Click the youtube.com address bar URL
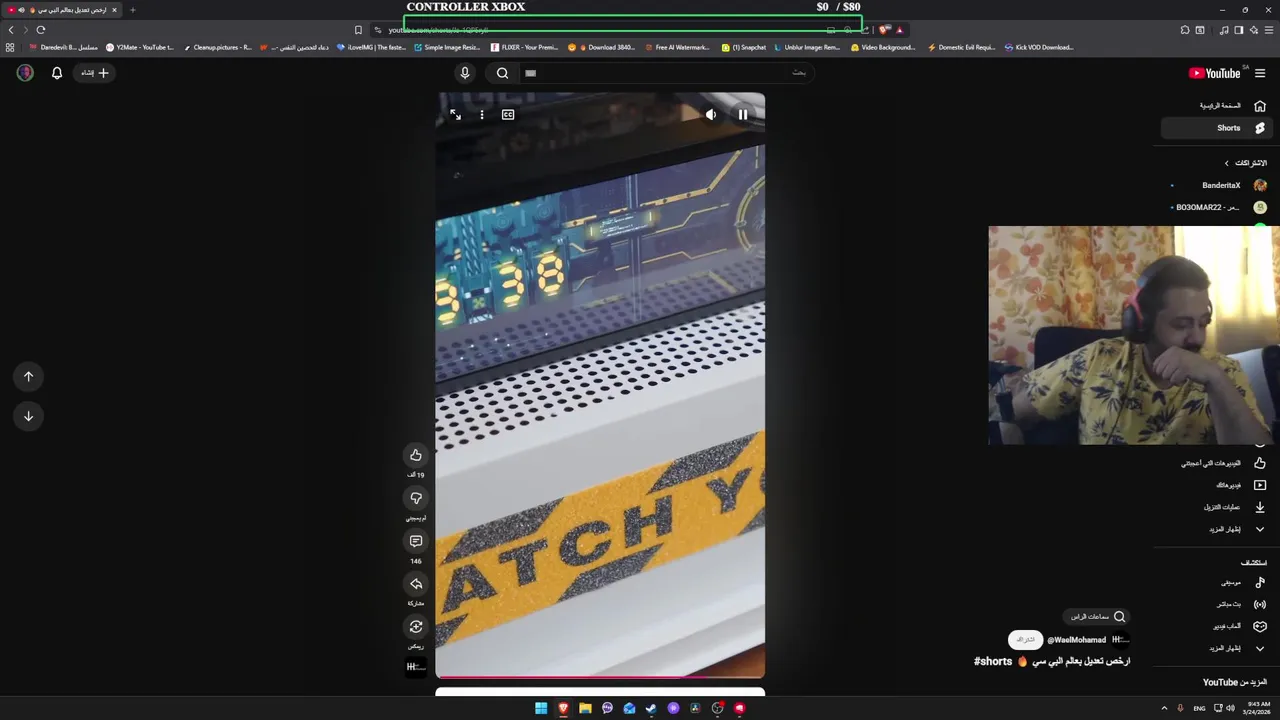This screenshot has height=720, width=1280. click(x=438, y=30)
